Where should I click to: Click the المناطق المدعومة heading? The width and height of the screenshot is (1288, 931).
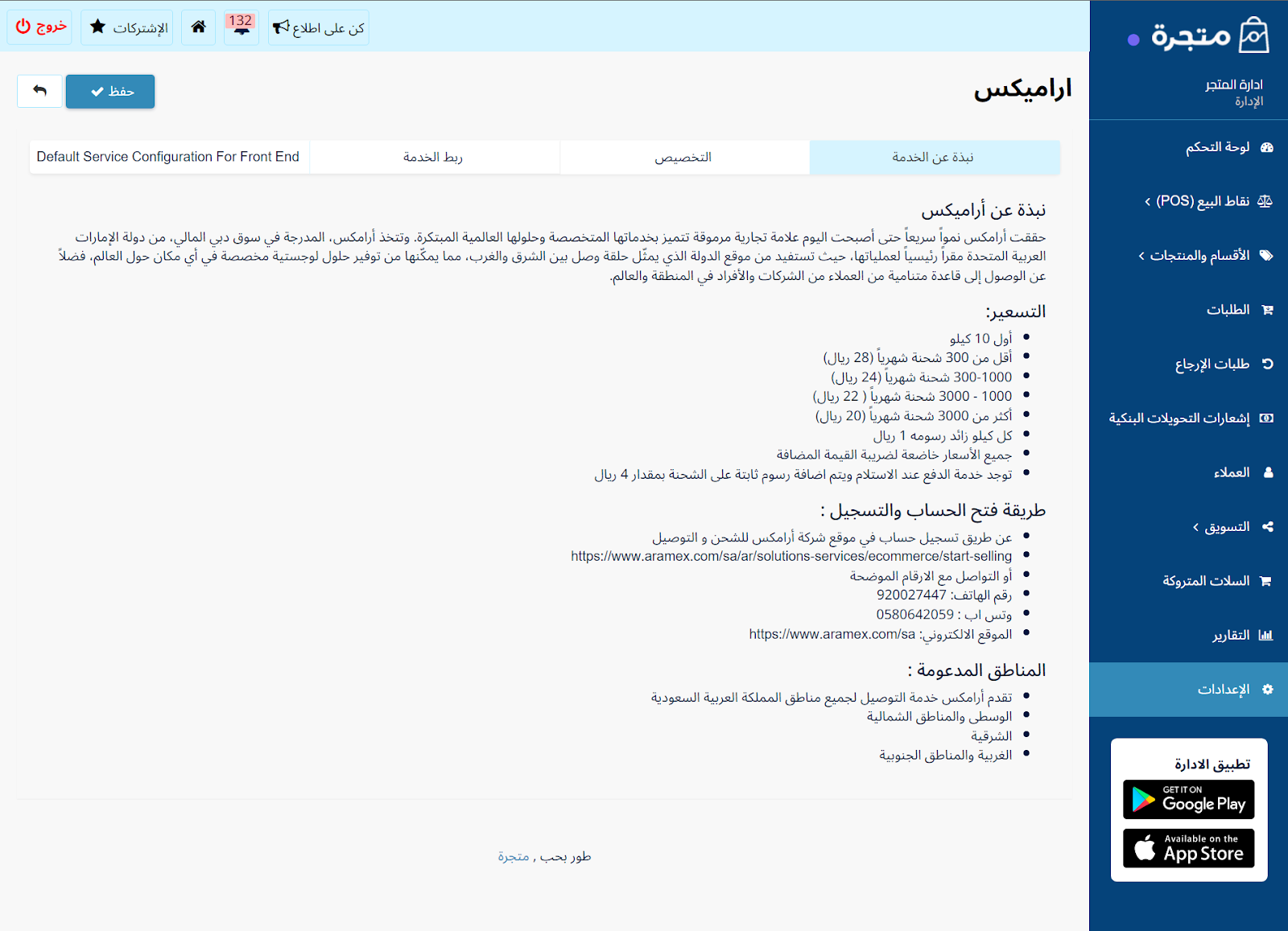pos(977,670)
